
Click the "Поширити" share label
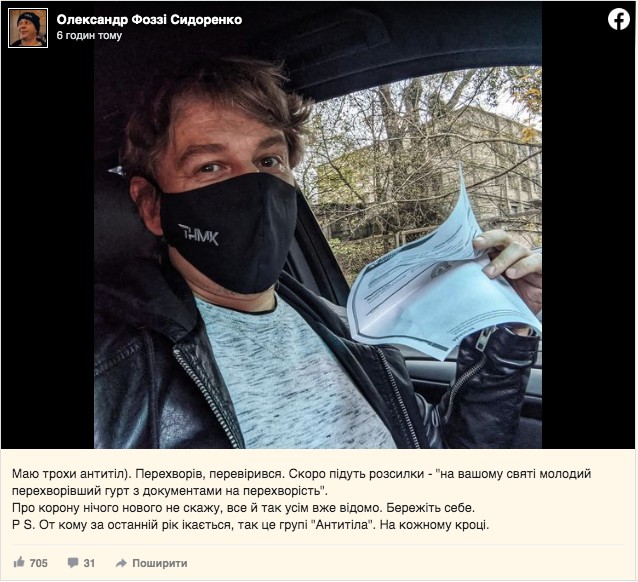(x=159, y=563)
